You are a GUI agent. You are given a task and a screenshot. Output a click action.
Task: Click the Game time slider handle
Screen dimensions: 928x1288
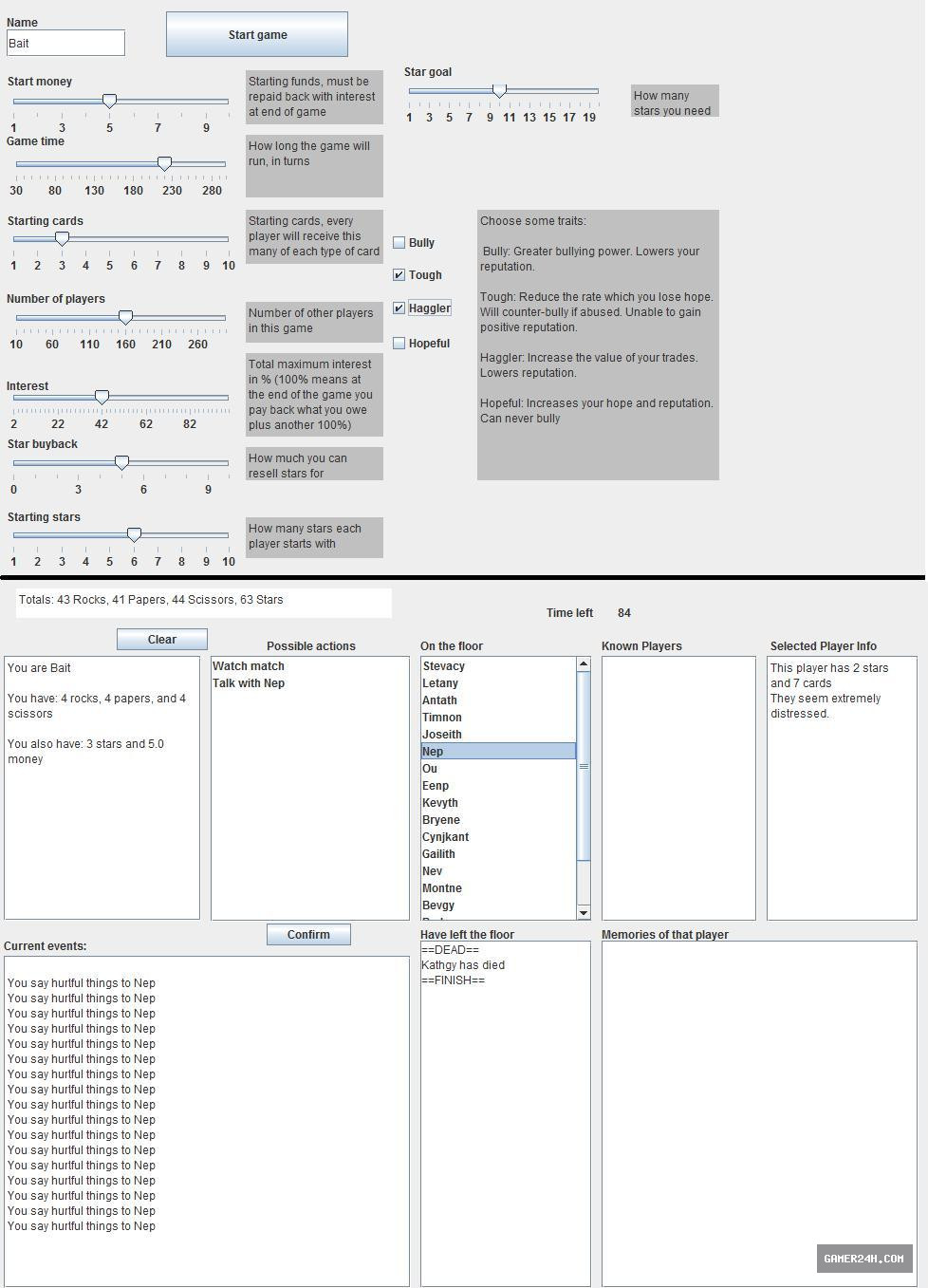point(164,164)
